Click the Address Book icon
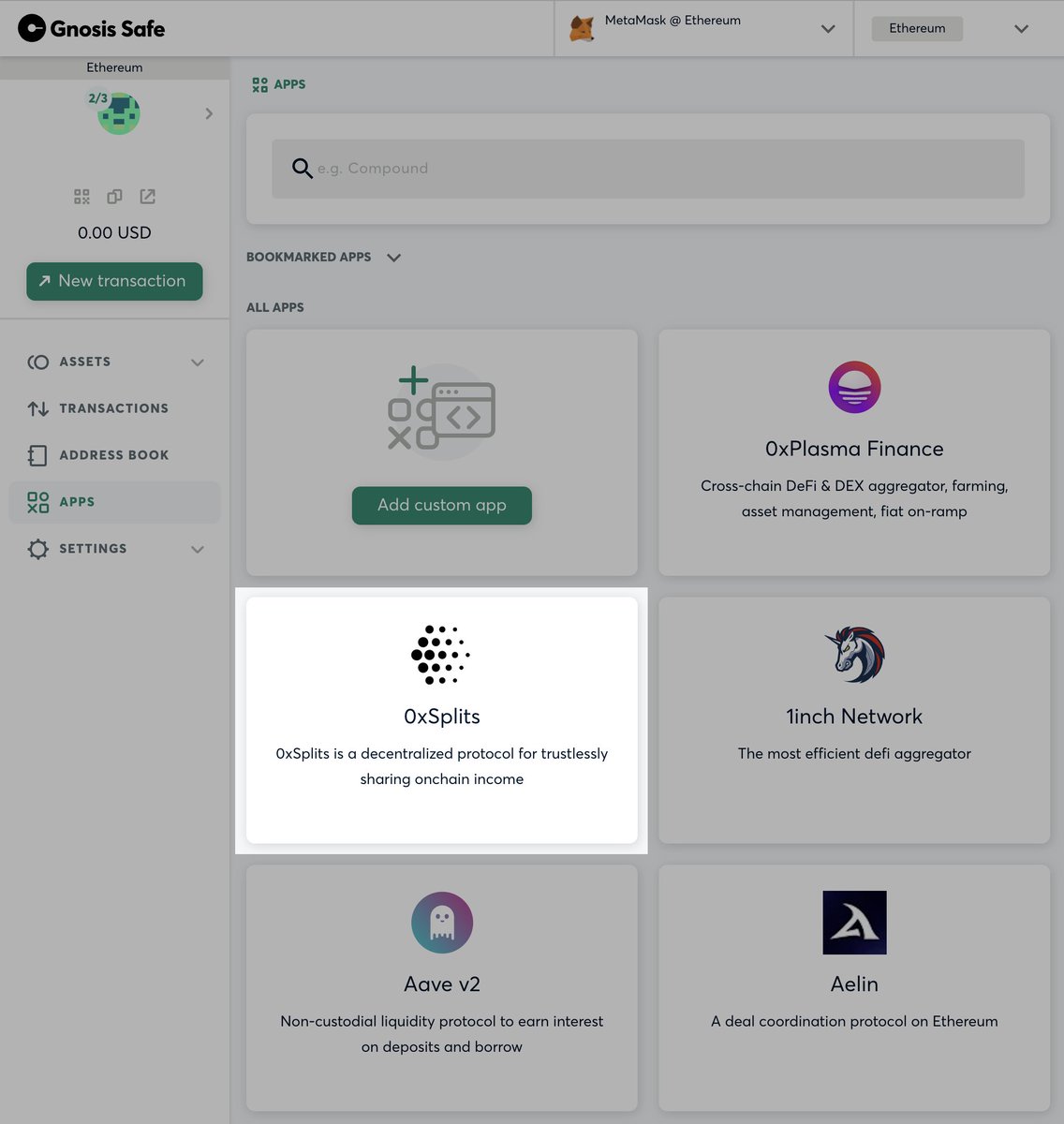 click(37, 455)
